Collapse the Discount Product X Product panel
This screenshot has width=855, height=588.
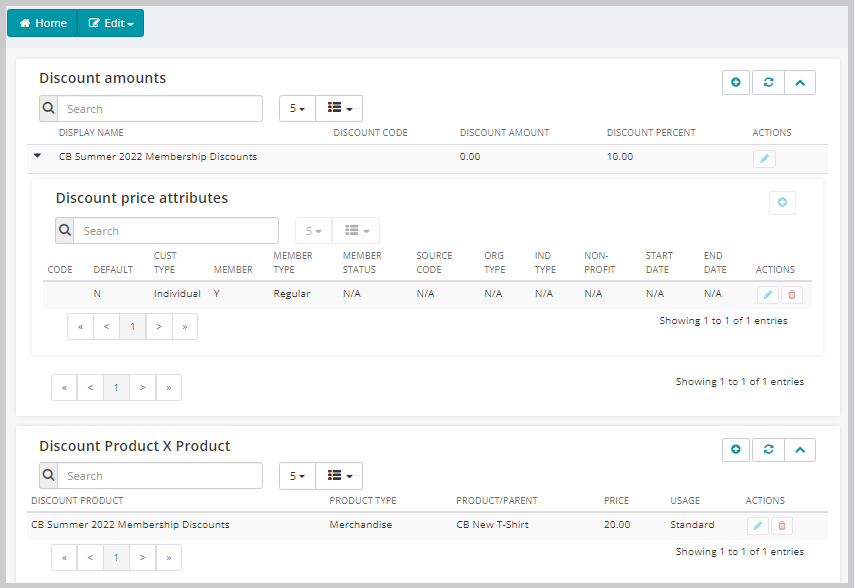[800, 449]
